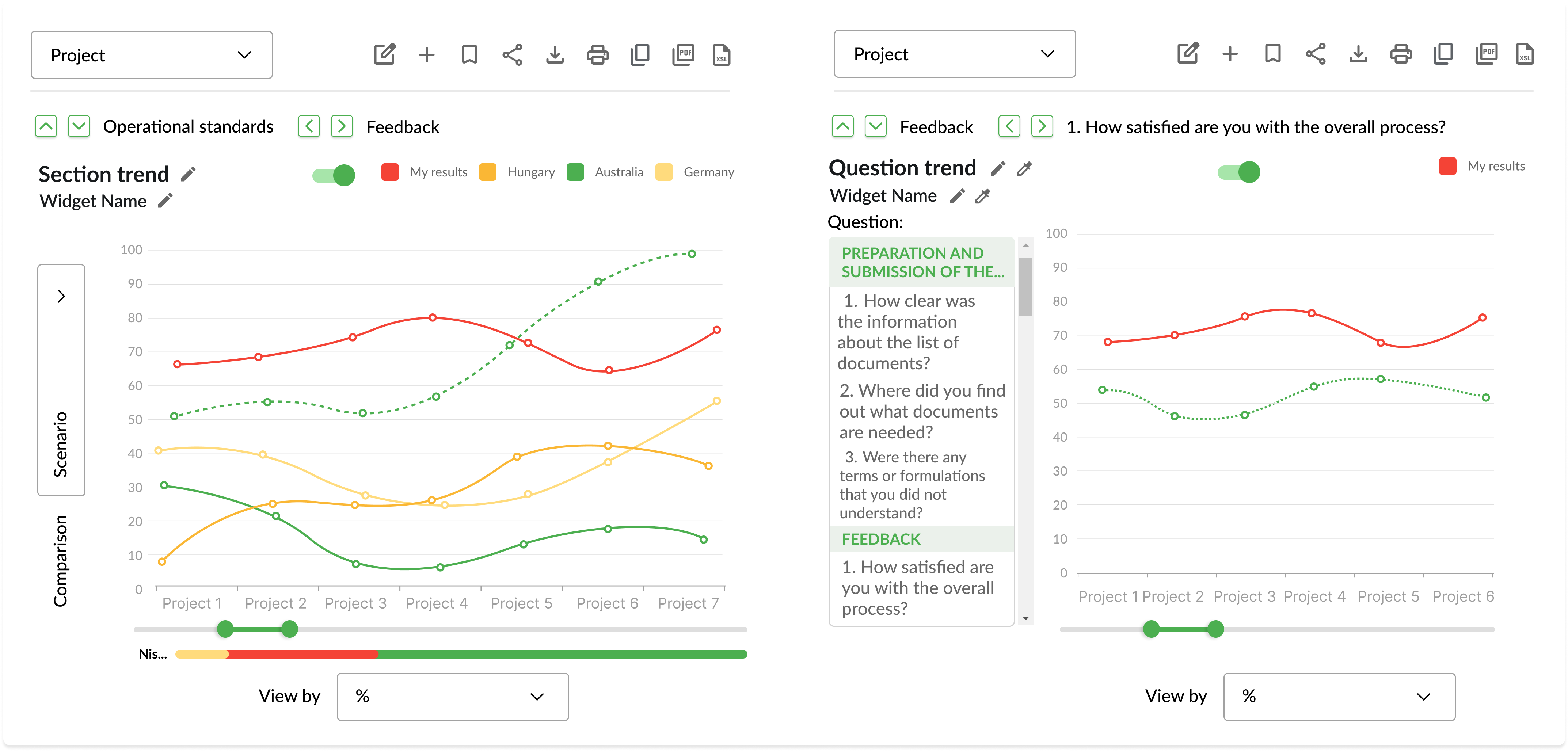This screenshot has height=751, width=1568.
Task: Open the left Project dropdown
Action: 152,55
